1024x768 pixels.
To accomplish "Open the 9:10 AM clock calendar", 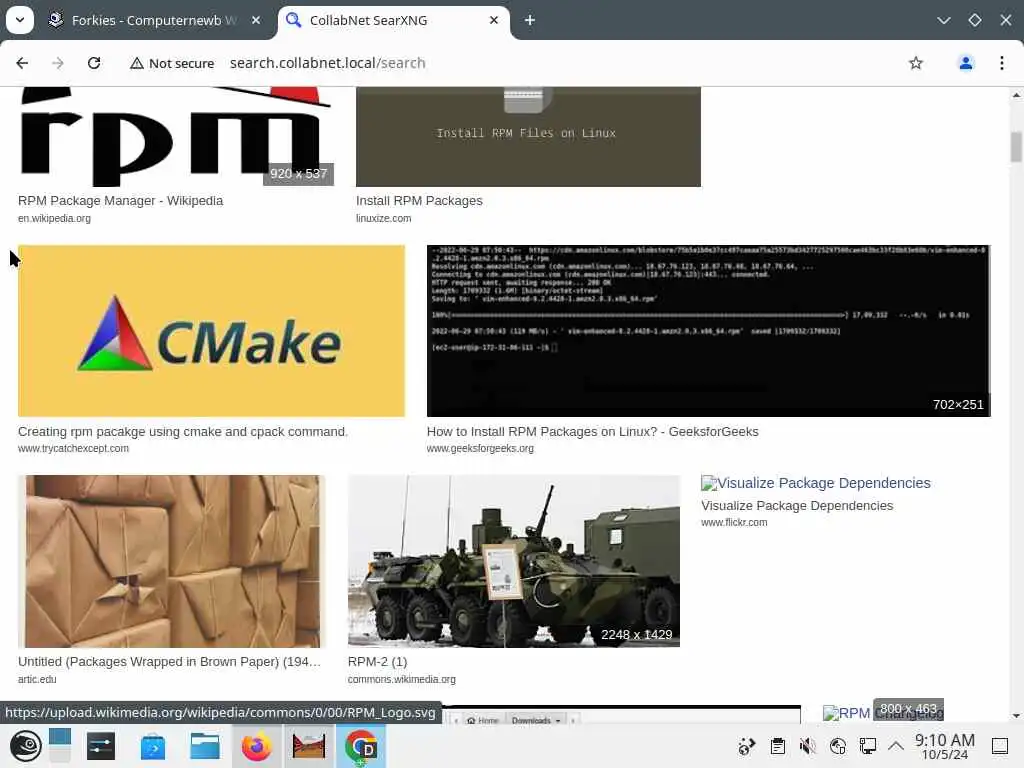I will [x=944, y=746].
